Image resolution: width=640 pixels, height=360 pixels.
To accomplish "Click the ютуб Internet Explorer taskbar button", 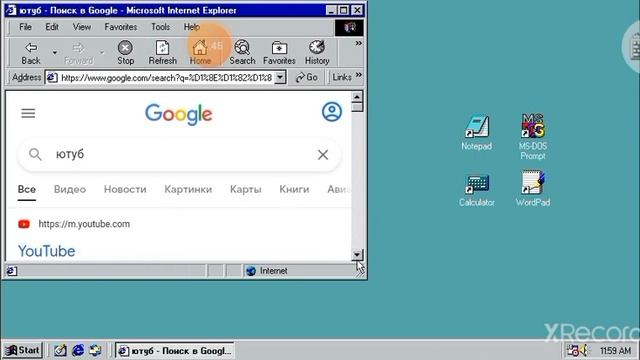I will pyautogui.click(x=175, y=351).
